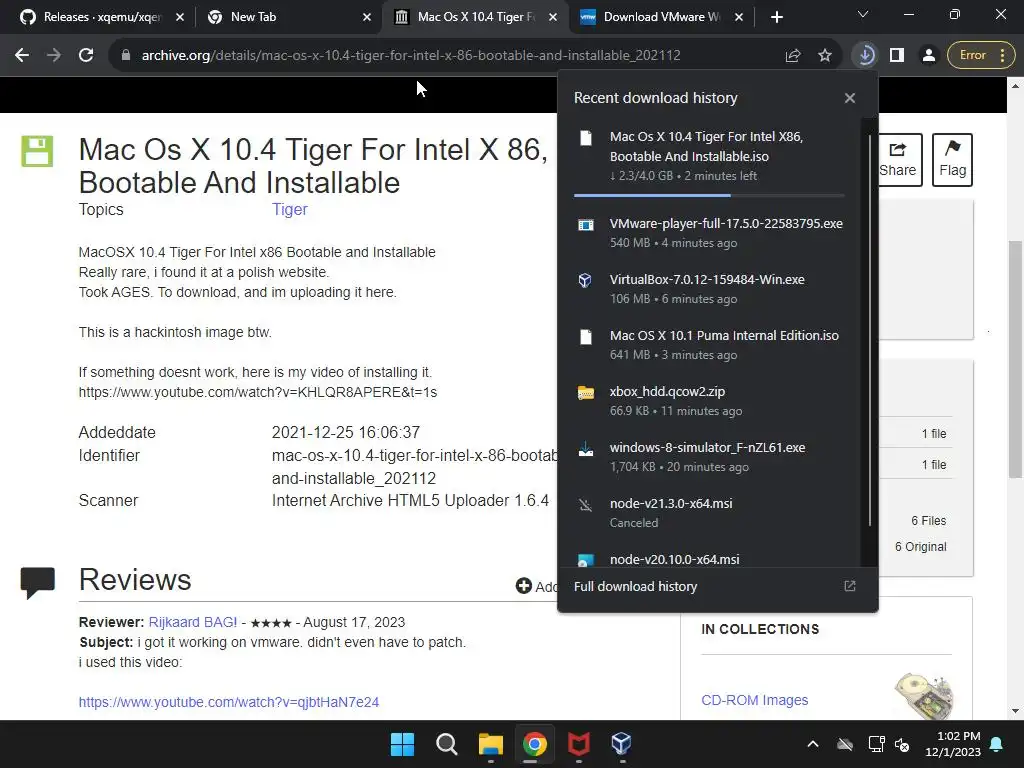Image resolution: width=1024 pixels, height=768 pixels.
Task: Open the side panel icon
Action: (897, 56)
